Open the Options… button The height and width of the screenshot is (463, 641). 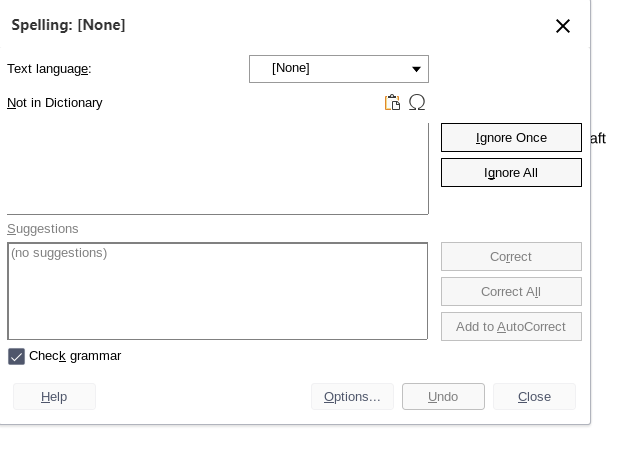click(352, 397)
